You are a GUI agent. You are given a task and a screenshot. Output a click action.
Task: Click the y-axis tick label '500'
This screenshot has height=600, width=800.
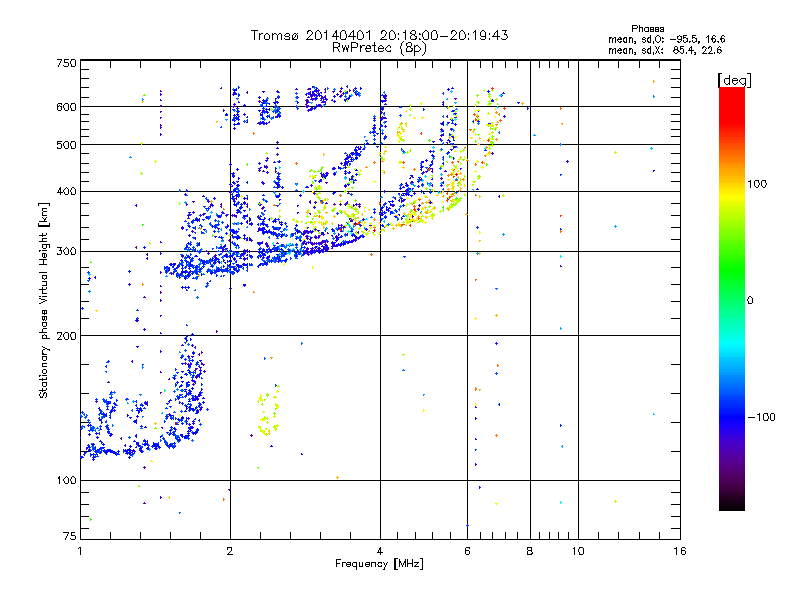[x=66, y=145]
